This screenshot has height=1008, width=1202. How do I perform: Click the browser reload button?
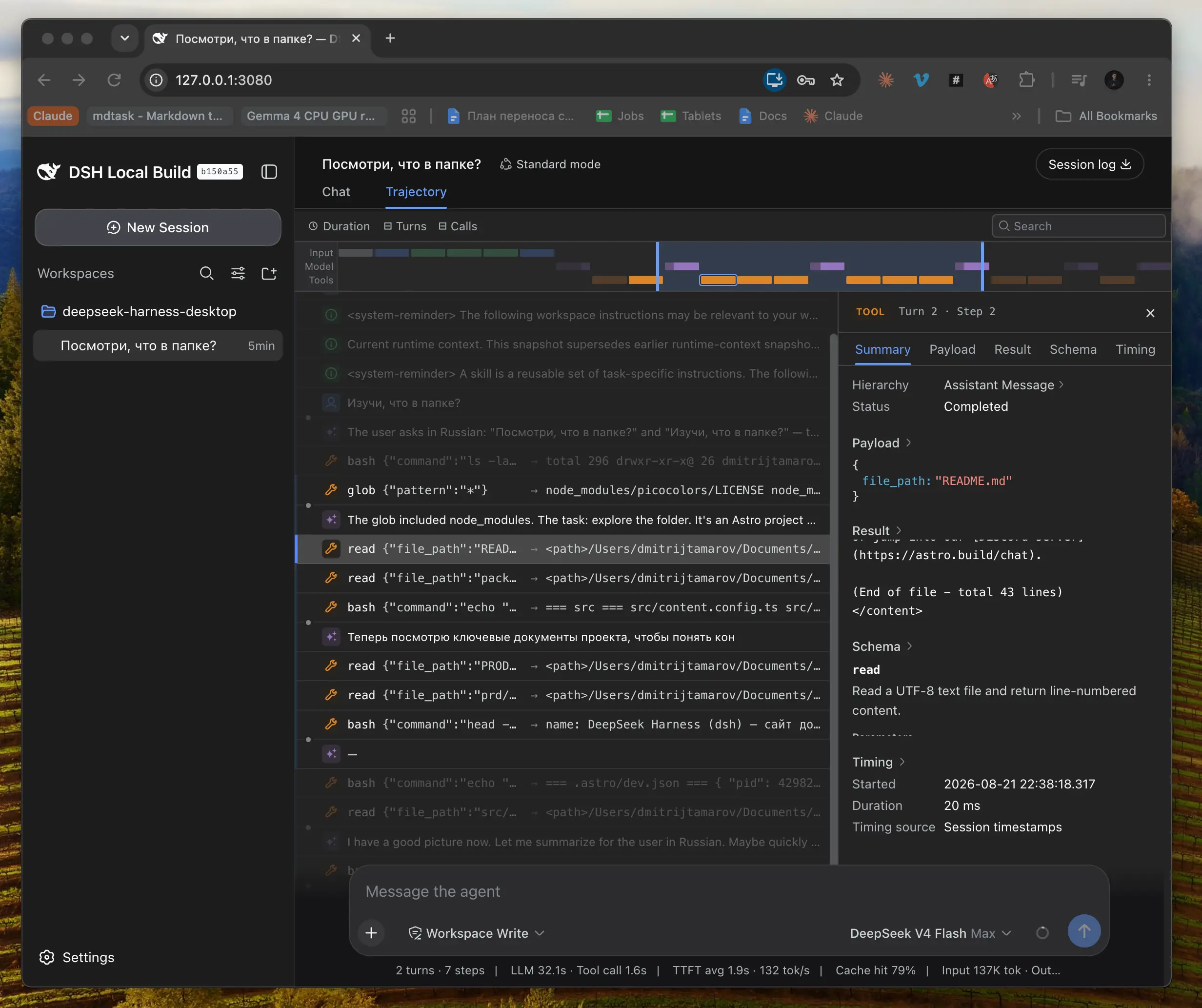tap(115, 80)
